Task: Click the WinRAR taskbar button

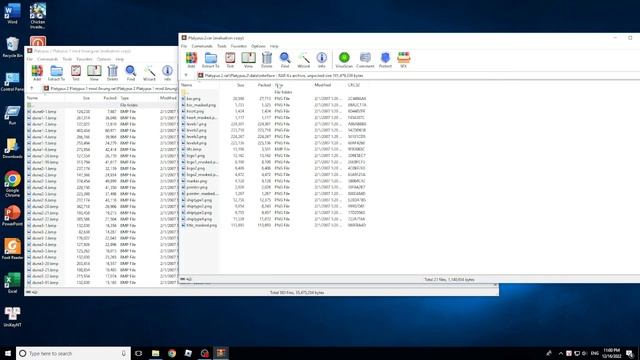Action: tap(221, 353)
